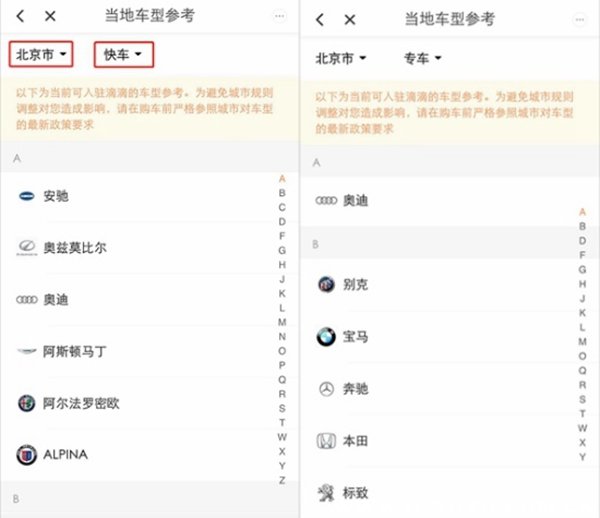Click the 标致 lion logo
This screenshot has height=518, width=600.
pos(325,493)
